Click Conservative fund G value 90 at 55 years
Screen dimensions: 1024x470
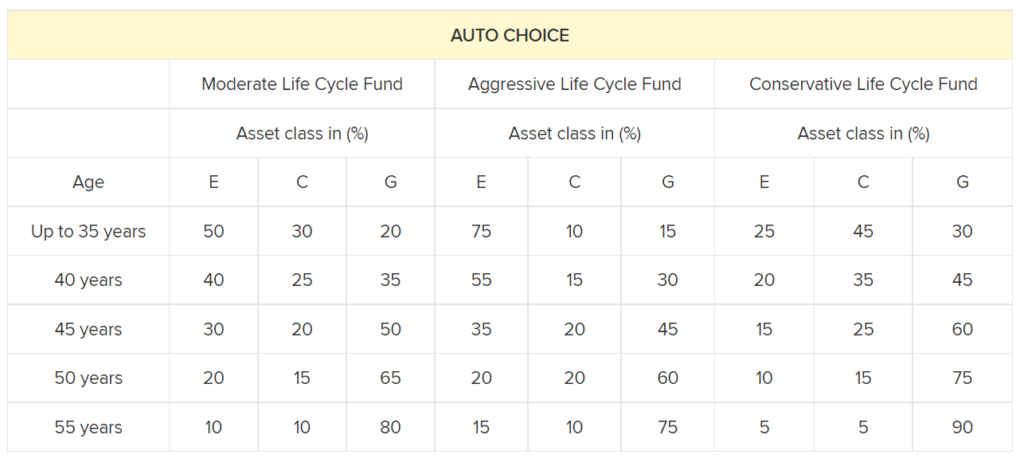tap(962, 427)
